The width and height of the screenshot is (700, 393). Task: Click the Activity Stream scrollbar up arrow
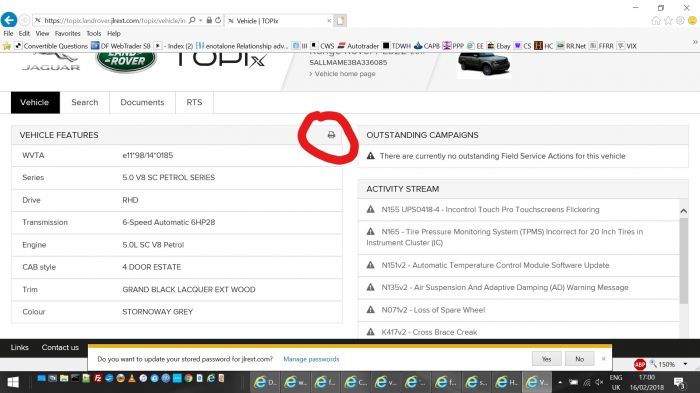click(683, 211)
